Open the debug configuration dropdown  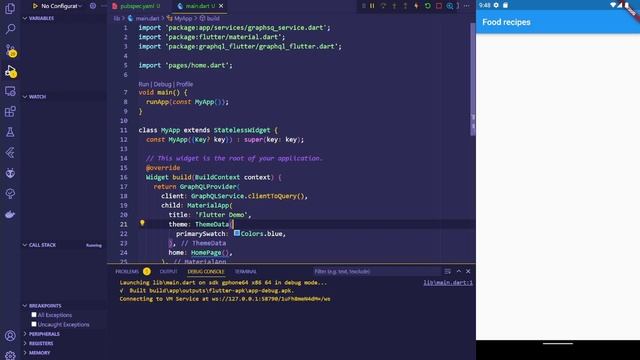pos(61,6)
